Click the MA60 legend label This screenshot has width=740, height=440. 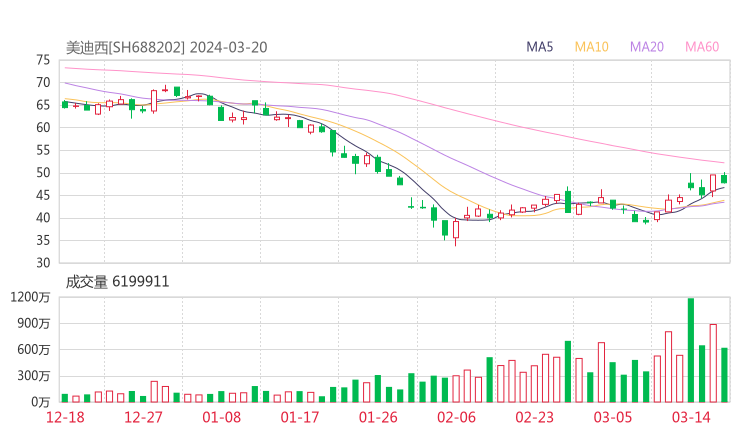coord(702,47)
